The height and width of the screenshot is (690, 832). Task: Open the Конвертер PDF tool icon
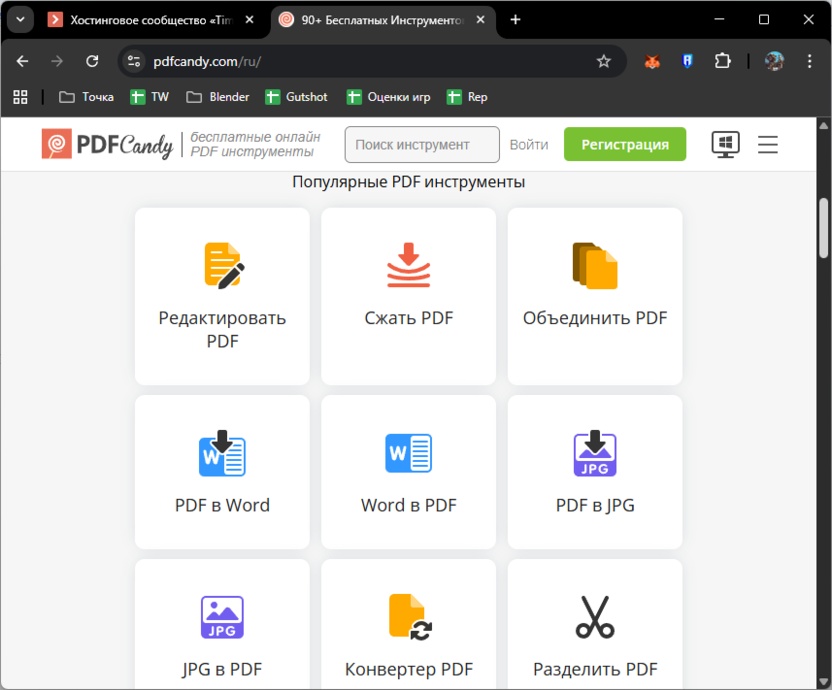408,617
